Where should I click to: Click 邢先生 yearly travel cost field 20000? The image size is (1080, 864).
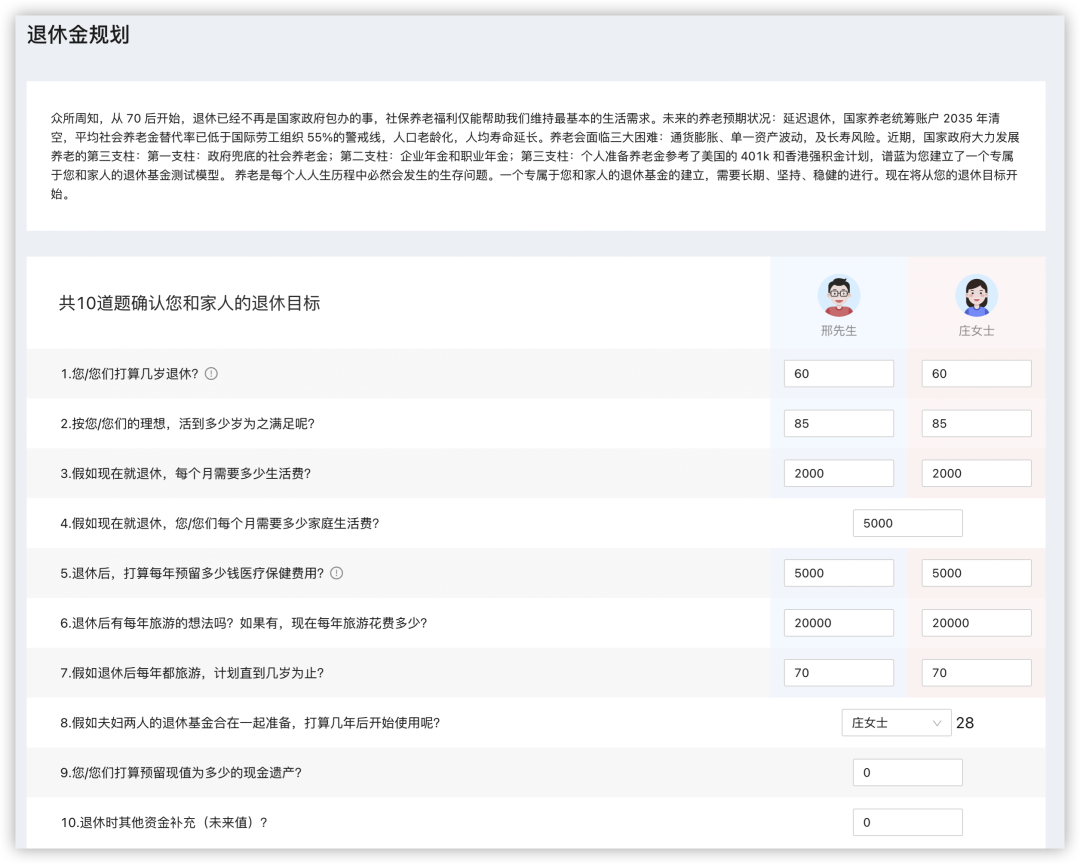pos(838,623)
